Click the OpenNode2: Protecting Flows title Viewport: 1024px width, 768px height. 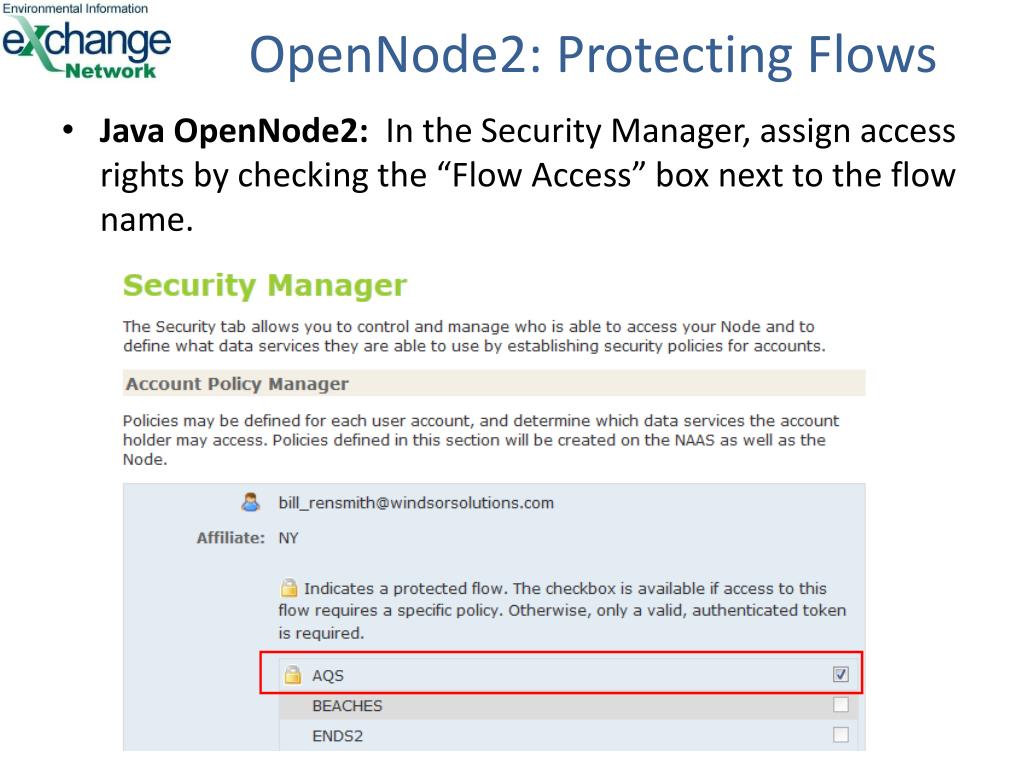[592, 55]
